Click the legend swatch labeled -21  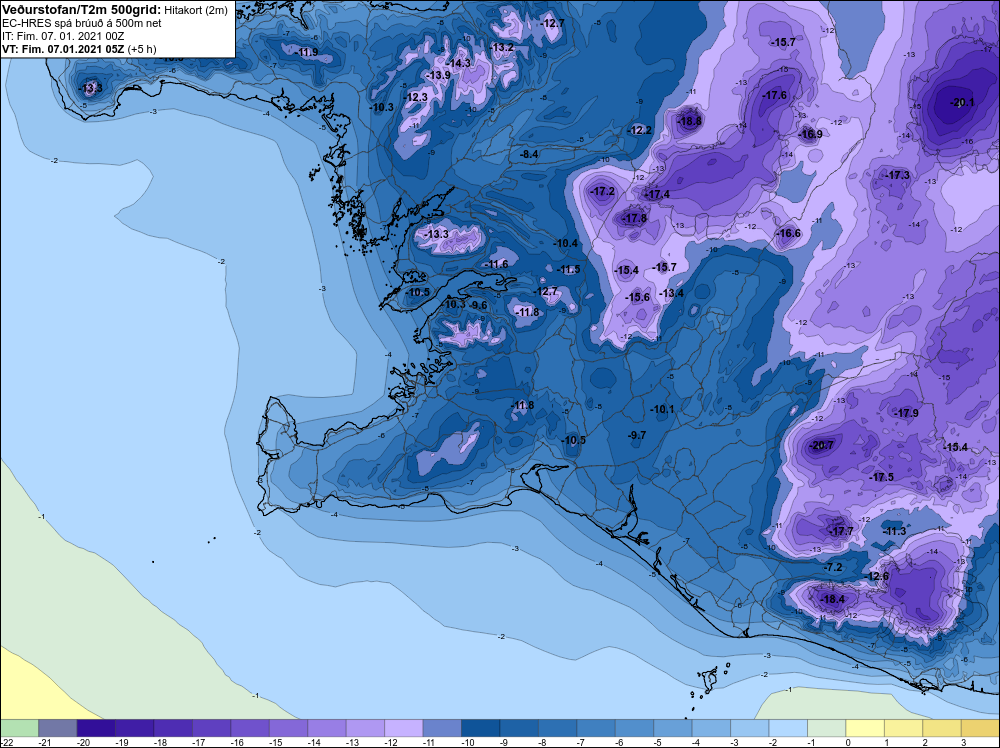(57, 728)
